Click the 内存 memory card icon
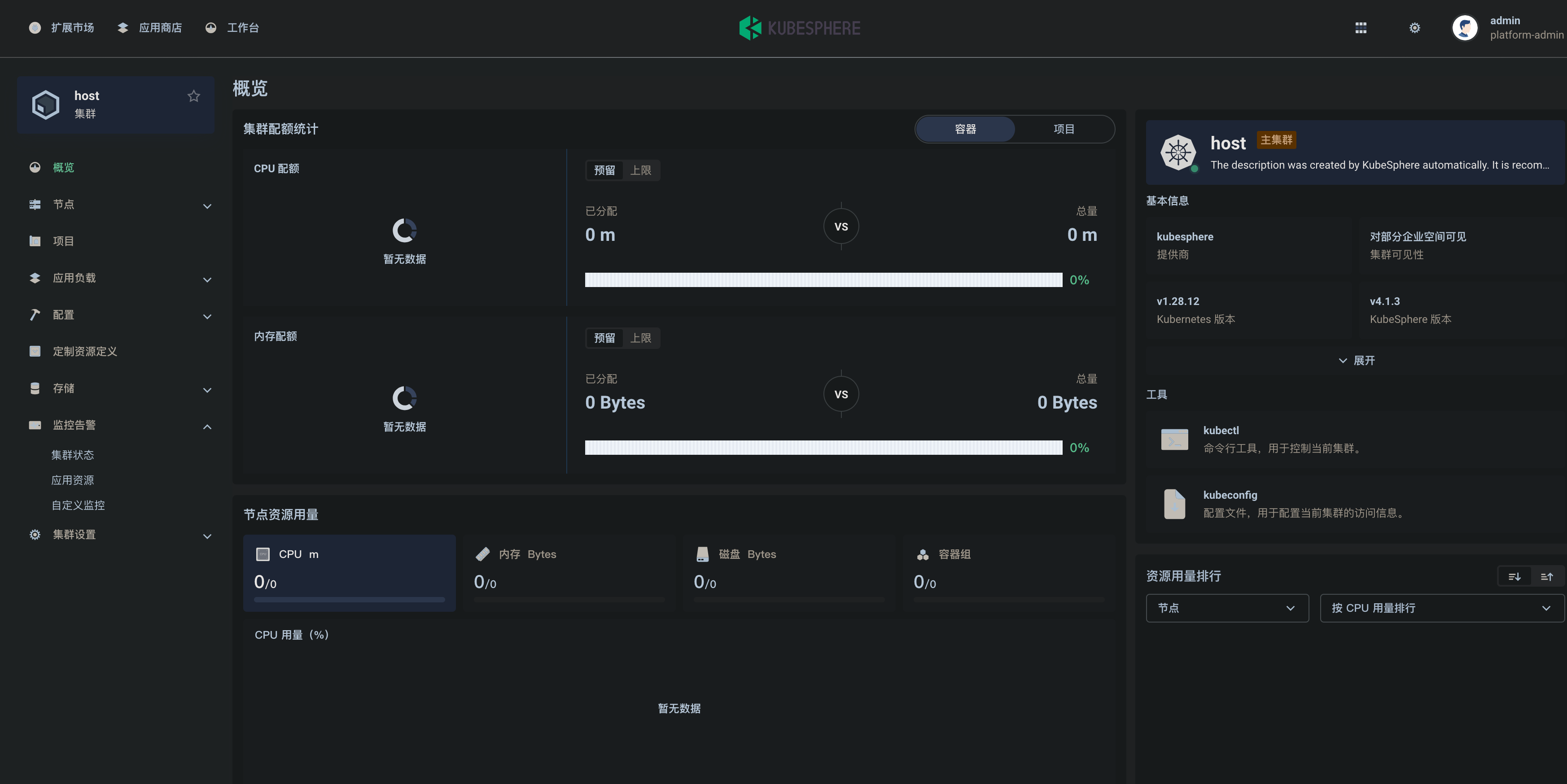Image resolution: width=1567 pixels, height=784 pixels. 482,554
